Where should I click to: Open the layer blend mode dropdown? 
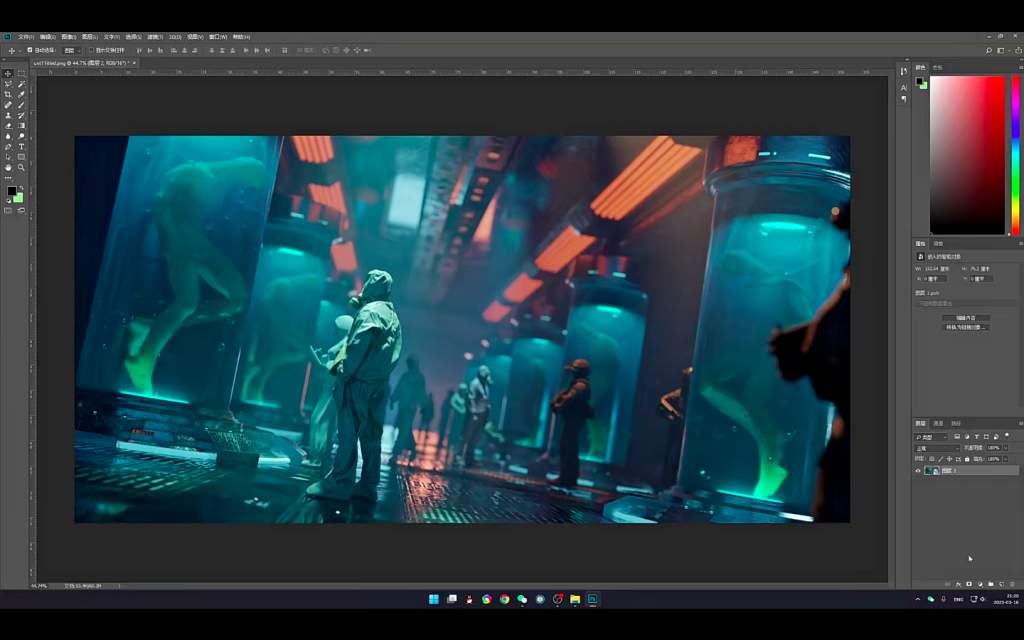[937, 448]
